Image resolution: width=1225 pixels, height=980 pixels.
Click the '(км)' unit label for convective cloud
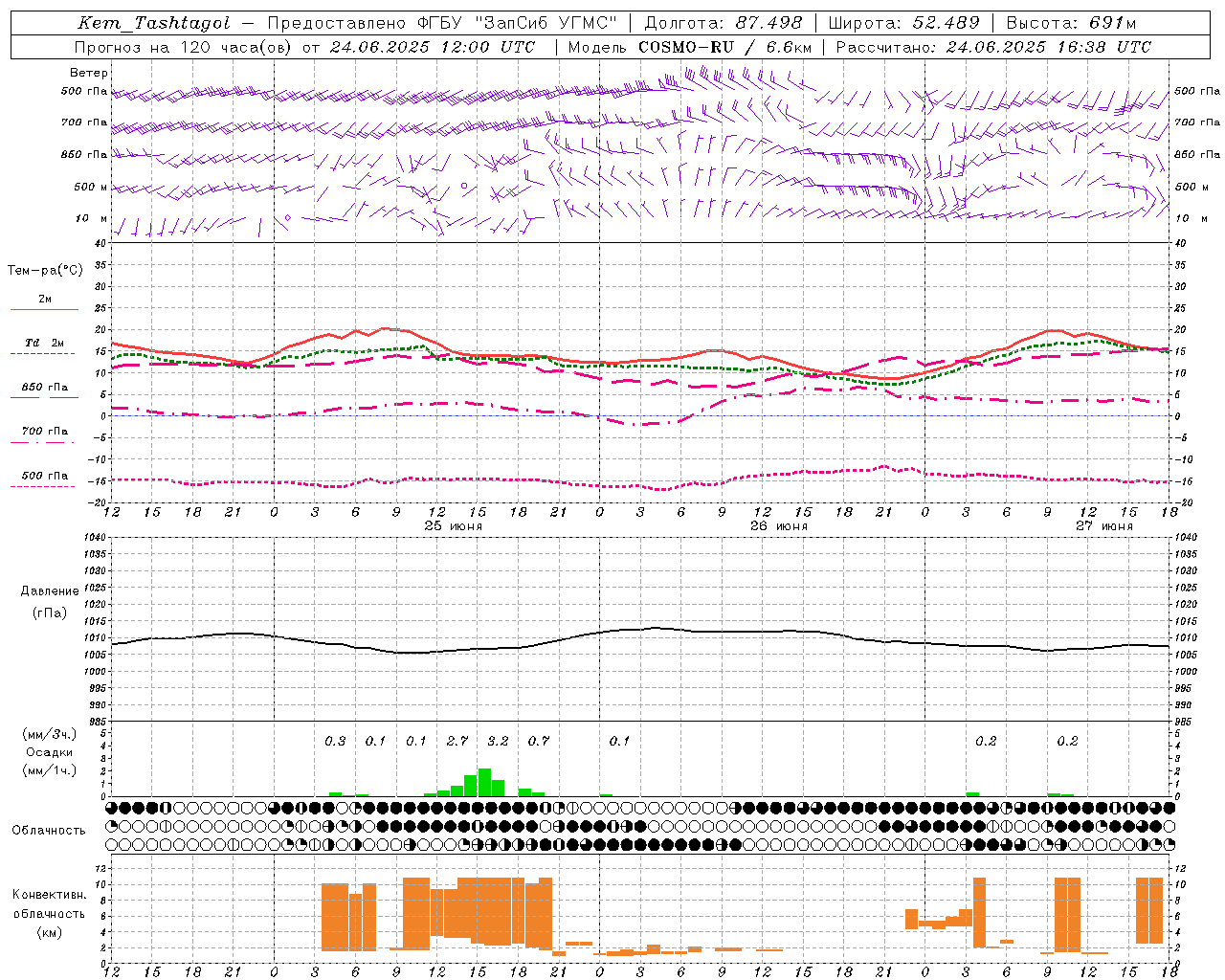point(49,932)
